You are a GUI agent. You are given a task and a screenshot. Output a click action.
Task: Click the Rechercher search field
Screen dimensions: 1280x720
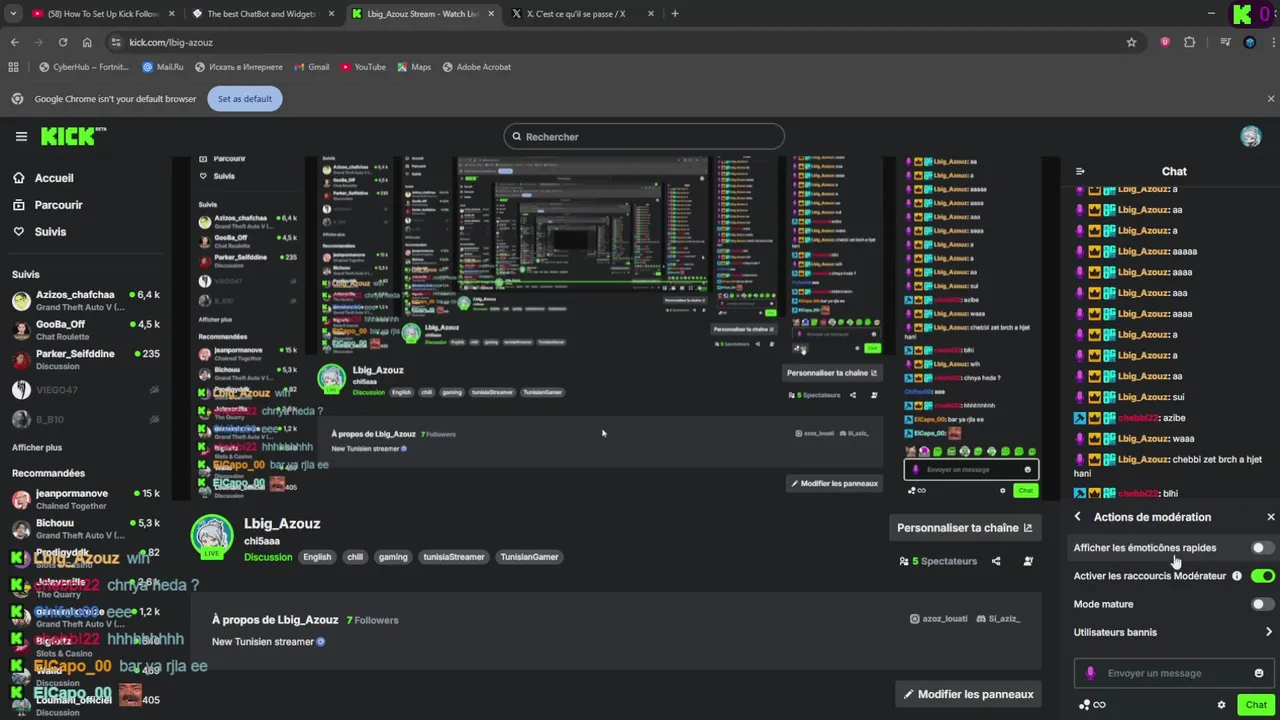[x=644, y=137]
